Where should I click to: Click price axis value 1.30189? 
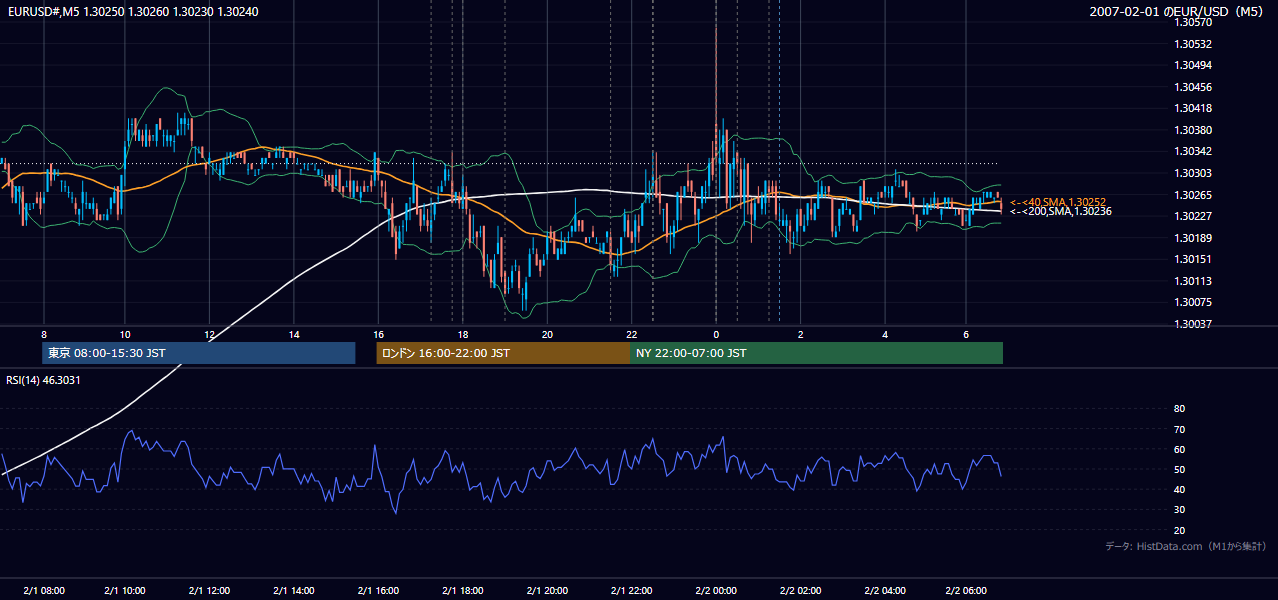point(1193,238)
